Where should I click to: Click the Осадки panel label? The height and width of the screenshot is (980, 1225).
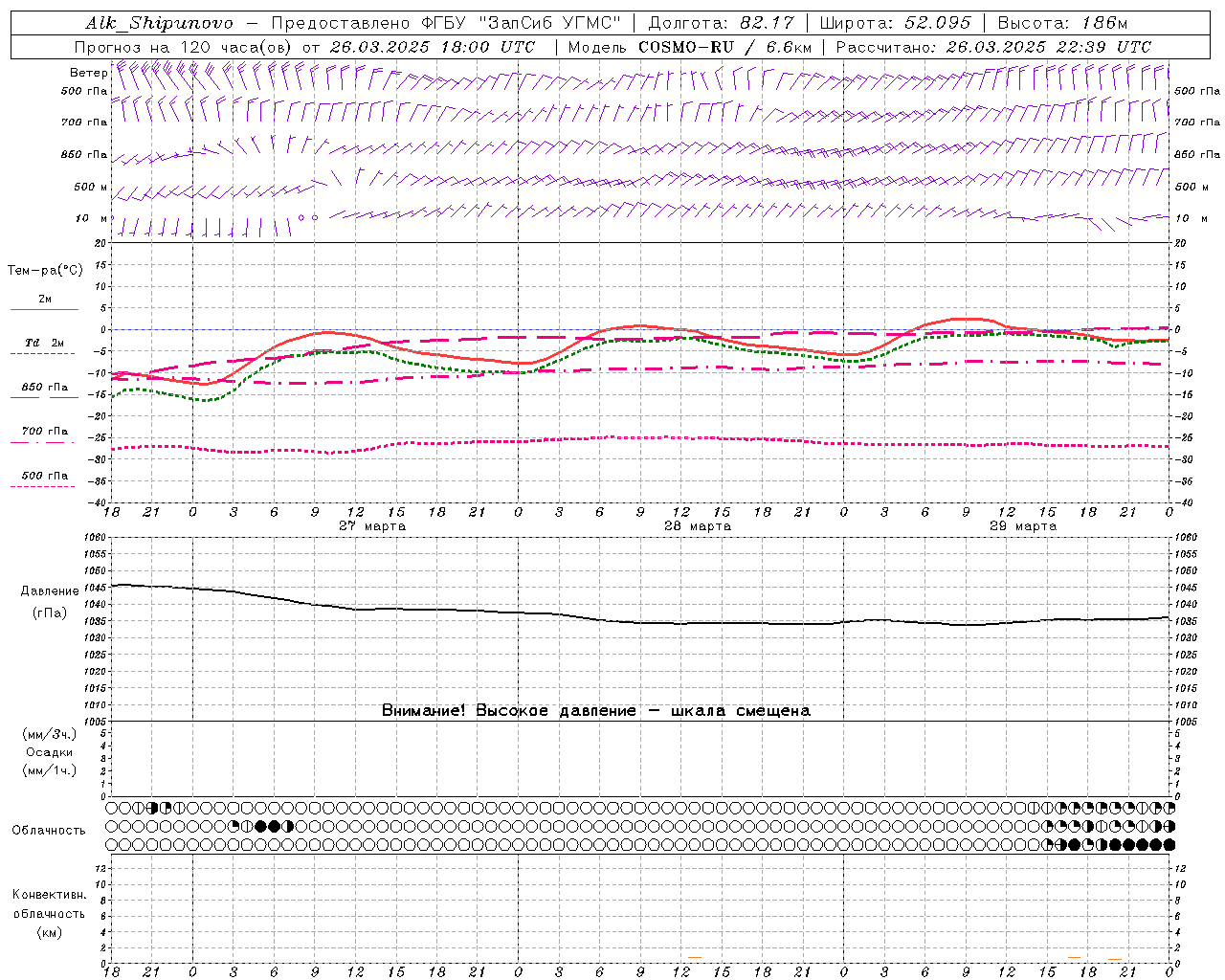coord(49,752)
